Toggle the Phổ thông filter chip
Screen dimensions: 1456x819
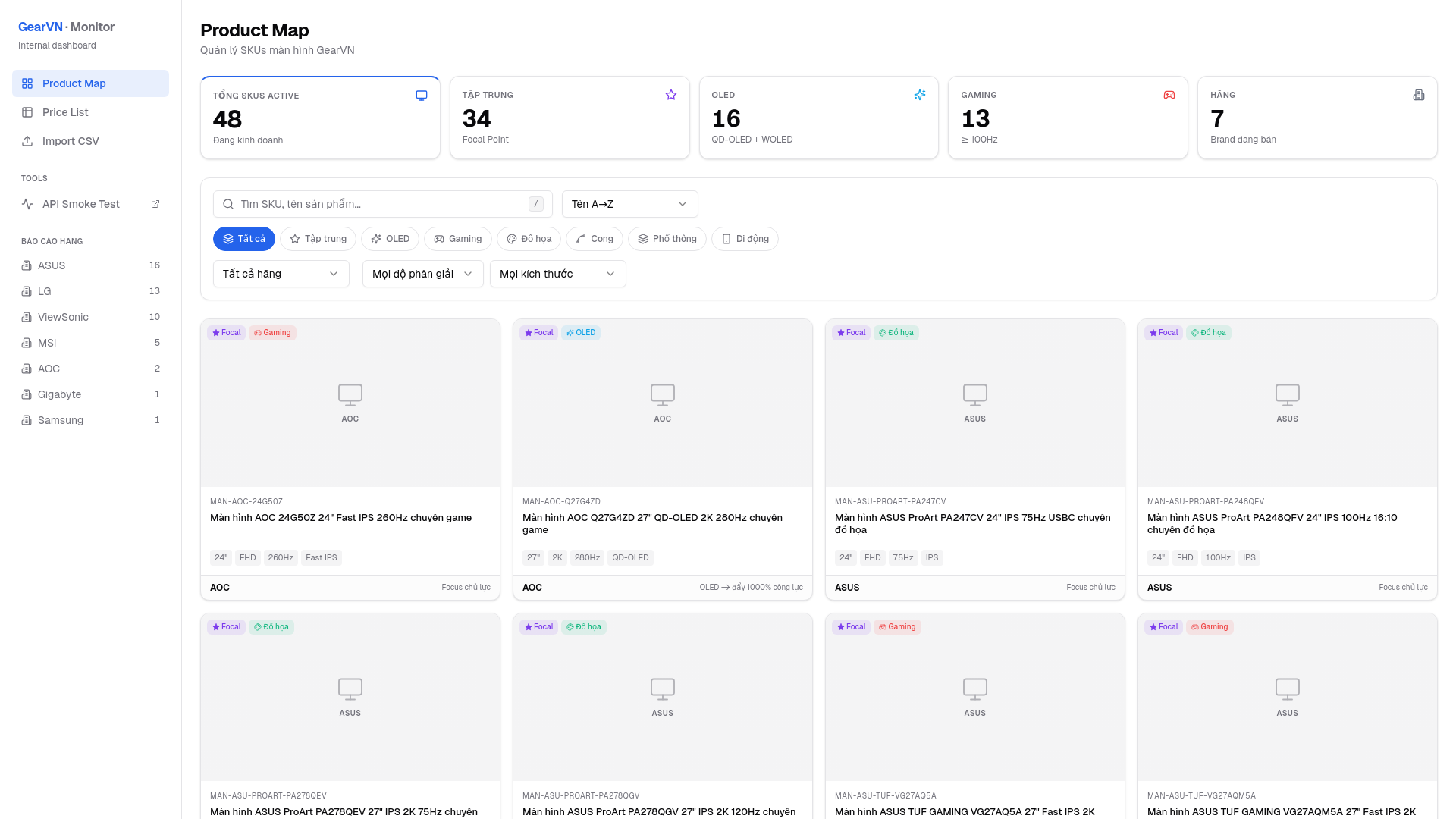tap(667, 239)
